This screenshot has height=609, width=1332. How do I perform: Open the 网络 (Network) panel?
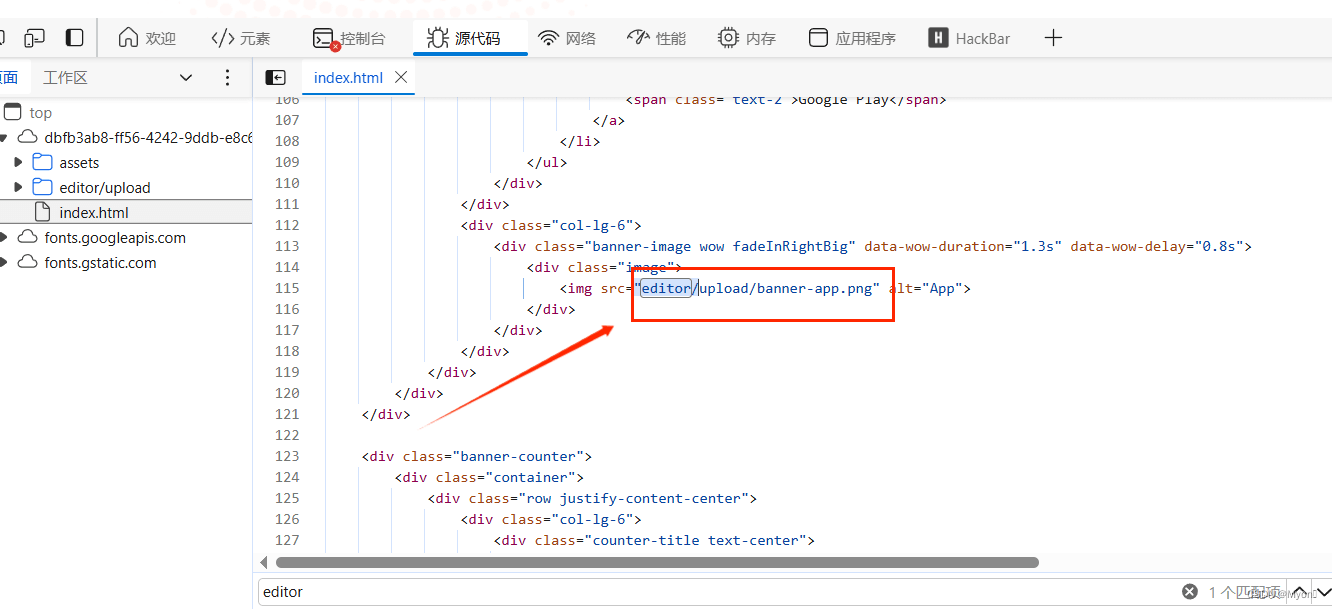click(567, 38)
